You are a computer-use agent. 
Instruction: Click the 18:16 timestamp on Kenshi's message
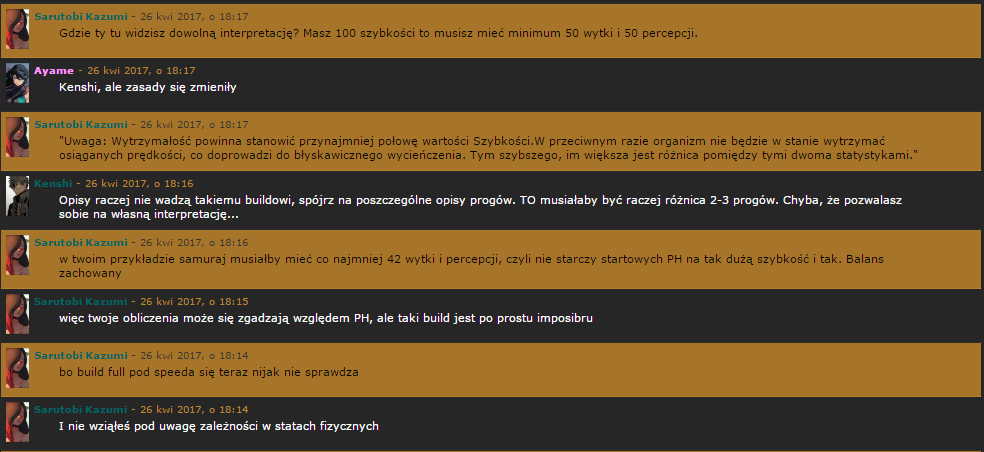(x=139, y=184)
